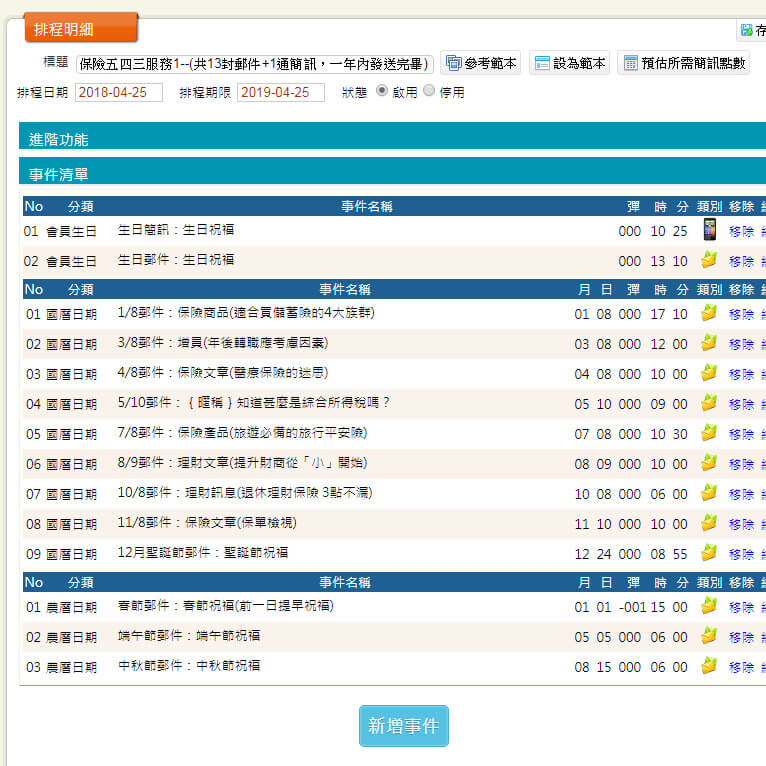The image size is (766, 766).
Task: Click the 設為範本 button
Action: [x=570, y=63]
